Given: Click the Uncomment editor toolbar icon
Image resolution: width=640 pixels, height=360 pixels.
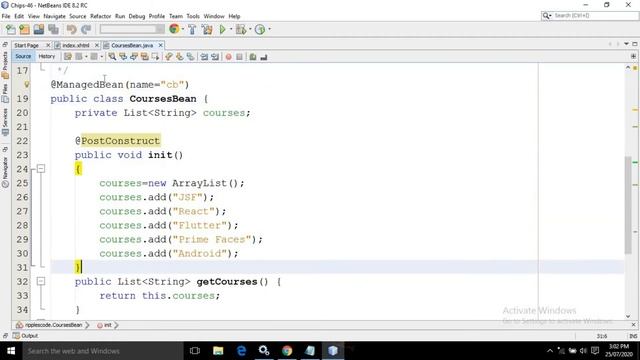Looking at the screenshot, I should coord(264,57).
